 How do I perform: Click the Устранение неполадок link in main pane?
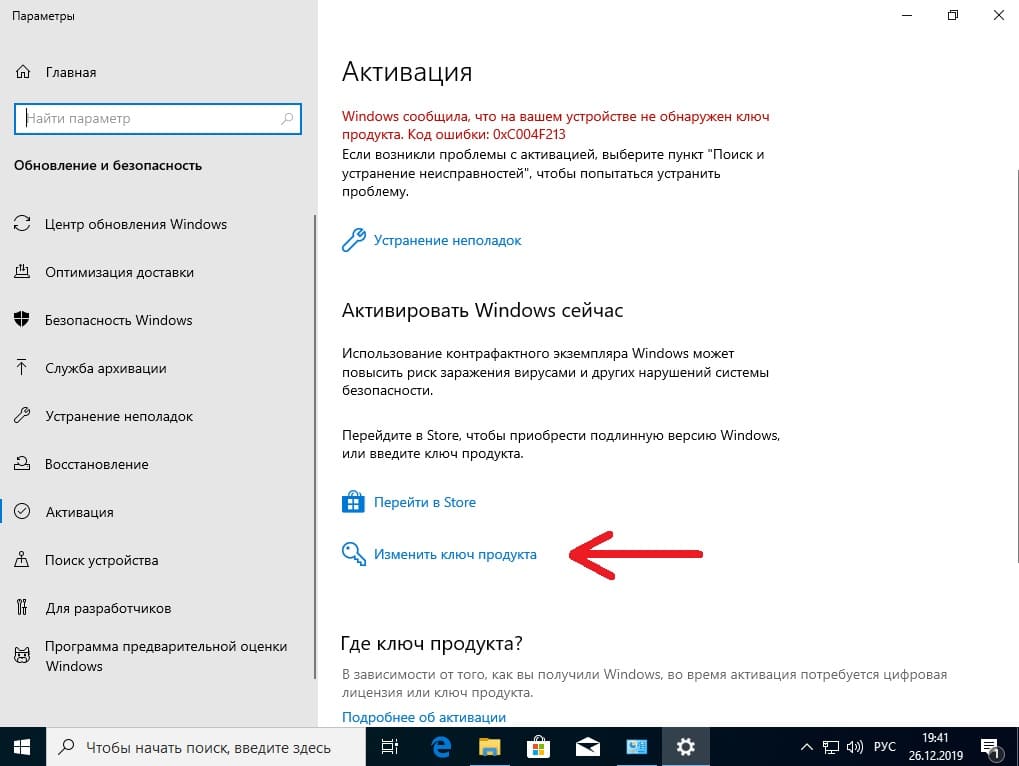click(x=447, y=240)
